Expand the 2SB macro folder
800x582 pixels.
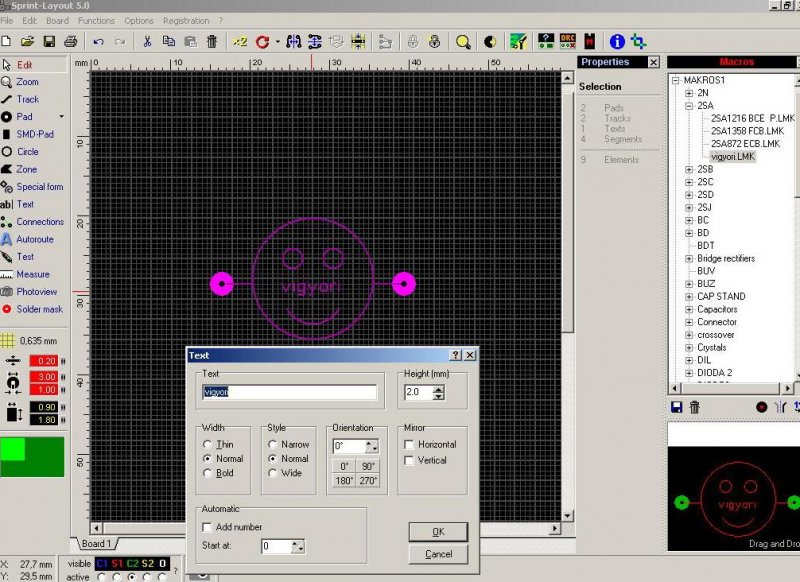689,170
